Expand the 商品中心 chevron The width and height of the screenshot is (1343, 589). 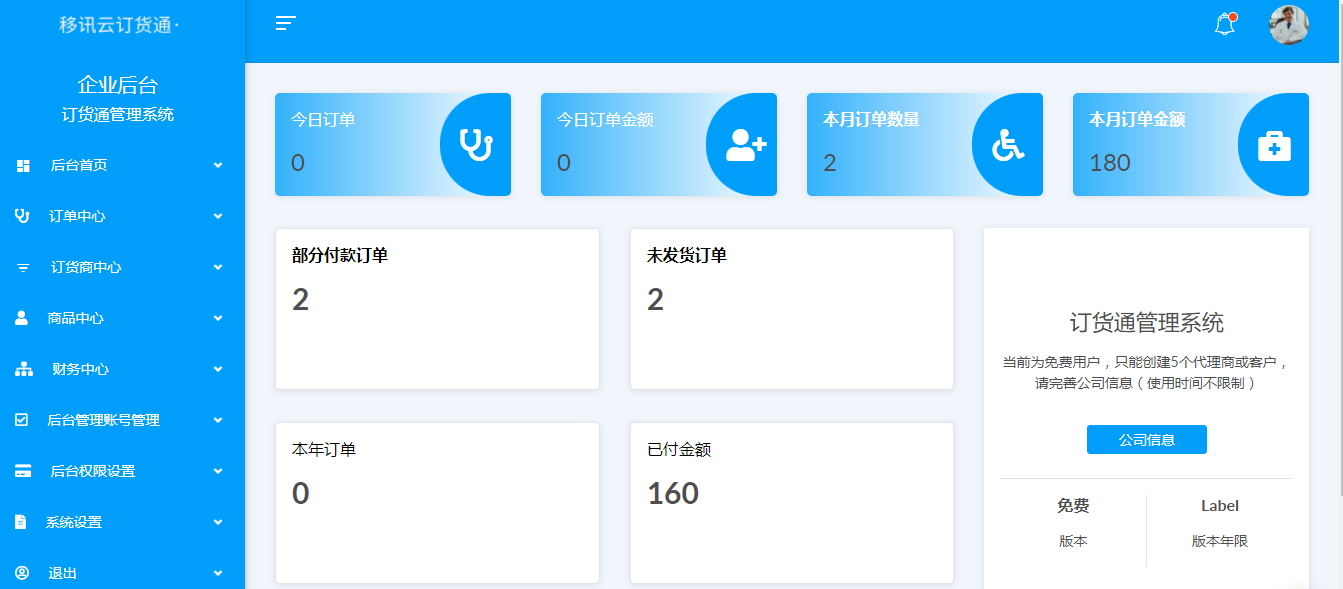pyautogui.click(x=218, y=318)
